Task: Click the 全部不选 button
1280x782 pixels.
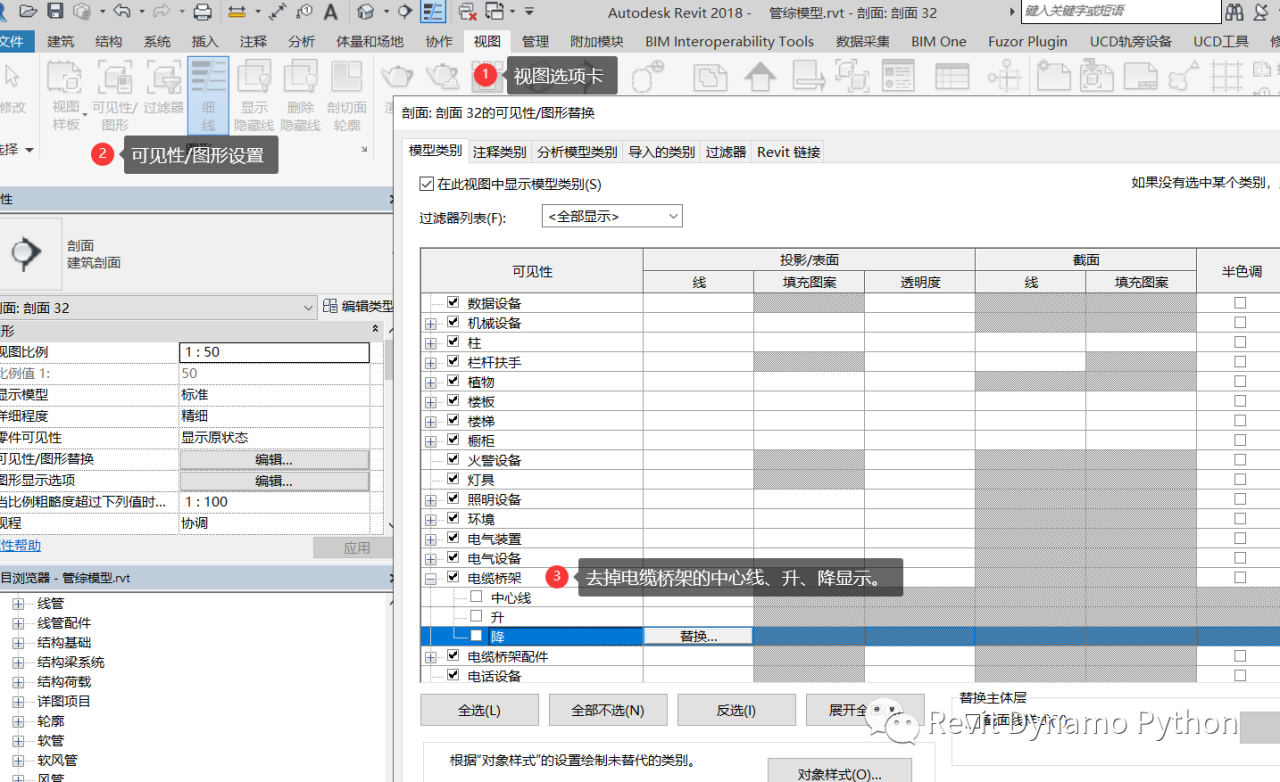Action: tap(607, 709)
